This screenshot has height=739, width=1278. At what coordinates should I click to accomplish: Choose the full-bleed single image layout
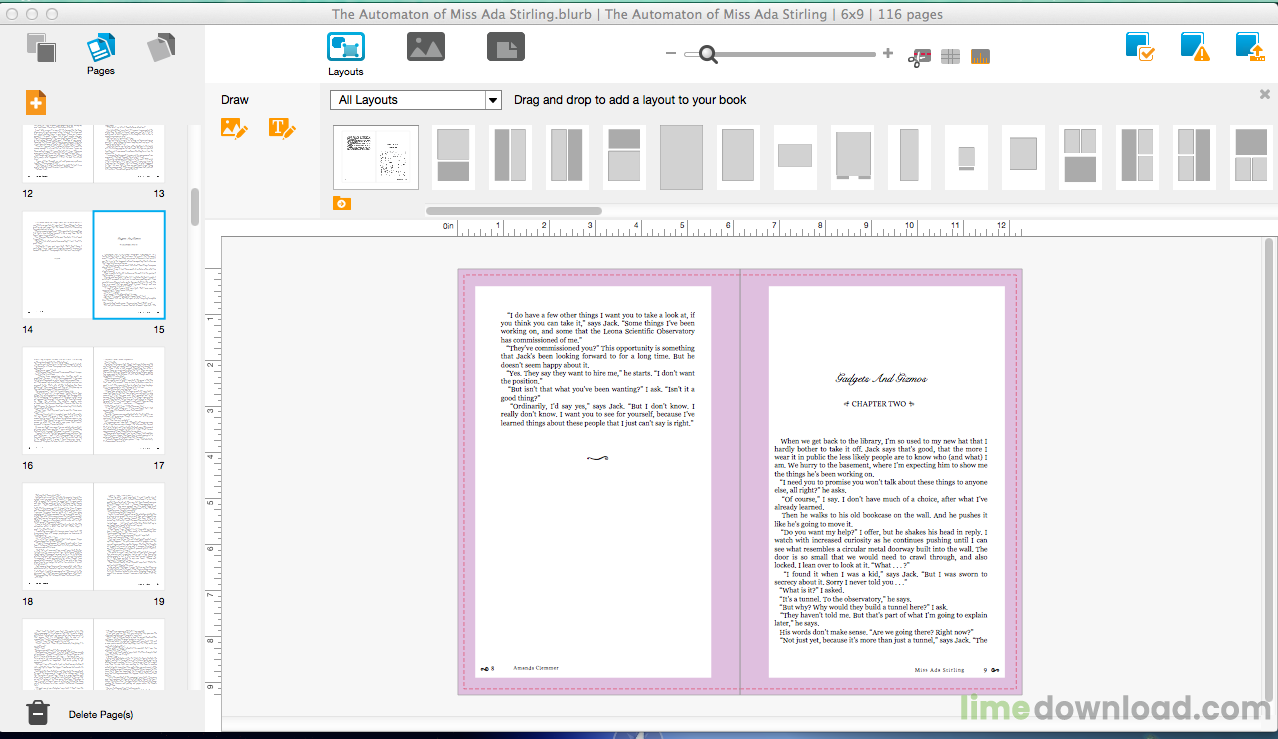pyautogui.click(x=681, y=157)
